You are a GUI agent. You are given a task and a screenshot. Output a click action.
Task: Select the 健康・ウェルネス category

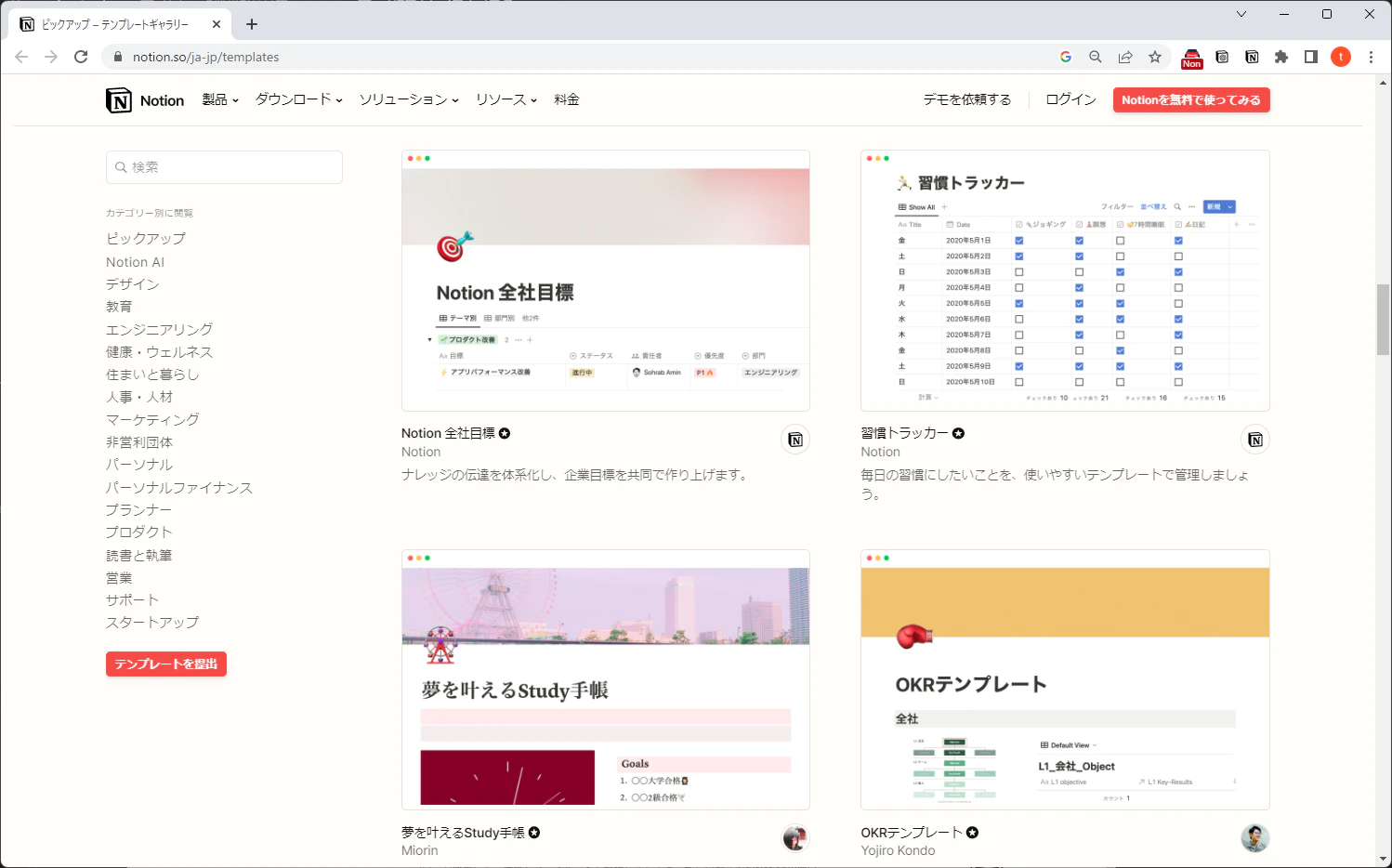(x=159, y=352)
